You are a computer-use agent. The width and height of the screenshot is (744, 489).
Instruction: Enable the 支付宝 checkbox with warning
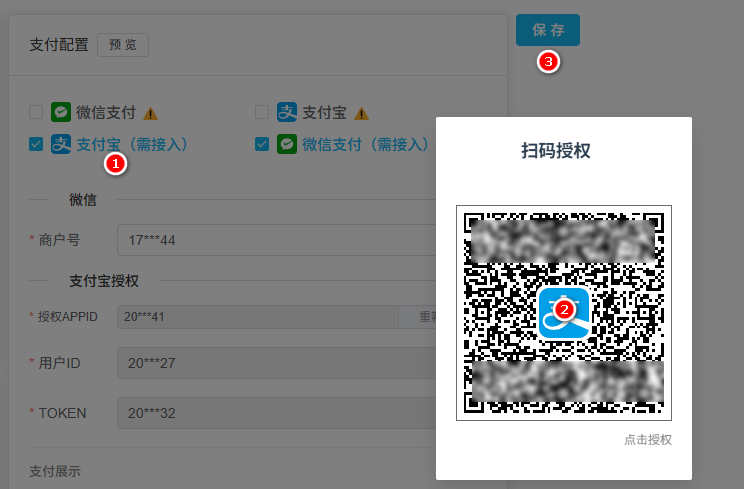[262, 112]
